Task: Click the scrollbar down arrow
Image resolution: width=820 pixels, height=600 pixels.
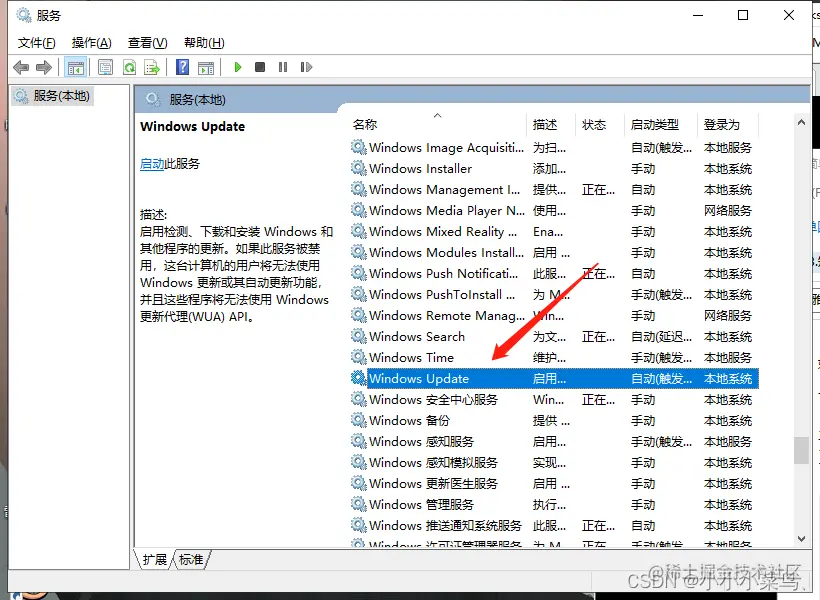Action: pos(801,538)
